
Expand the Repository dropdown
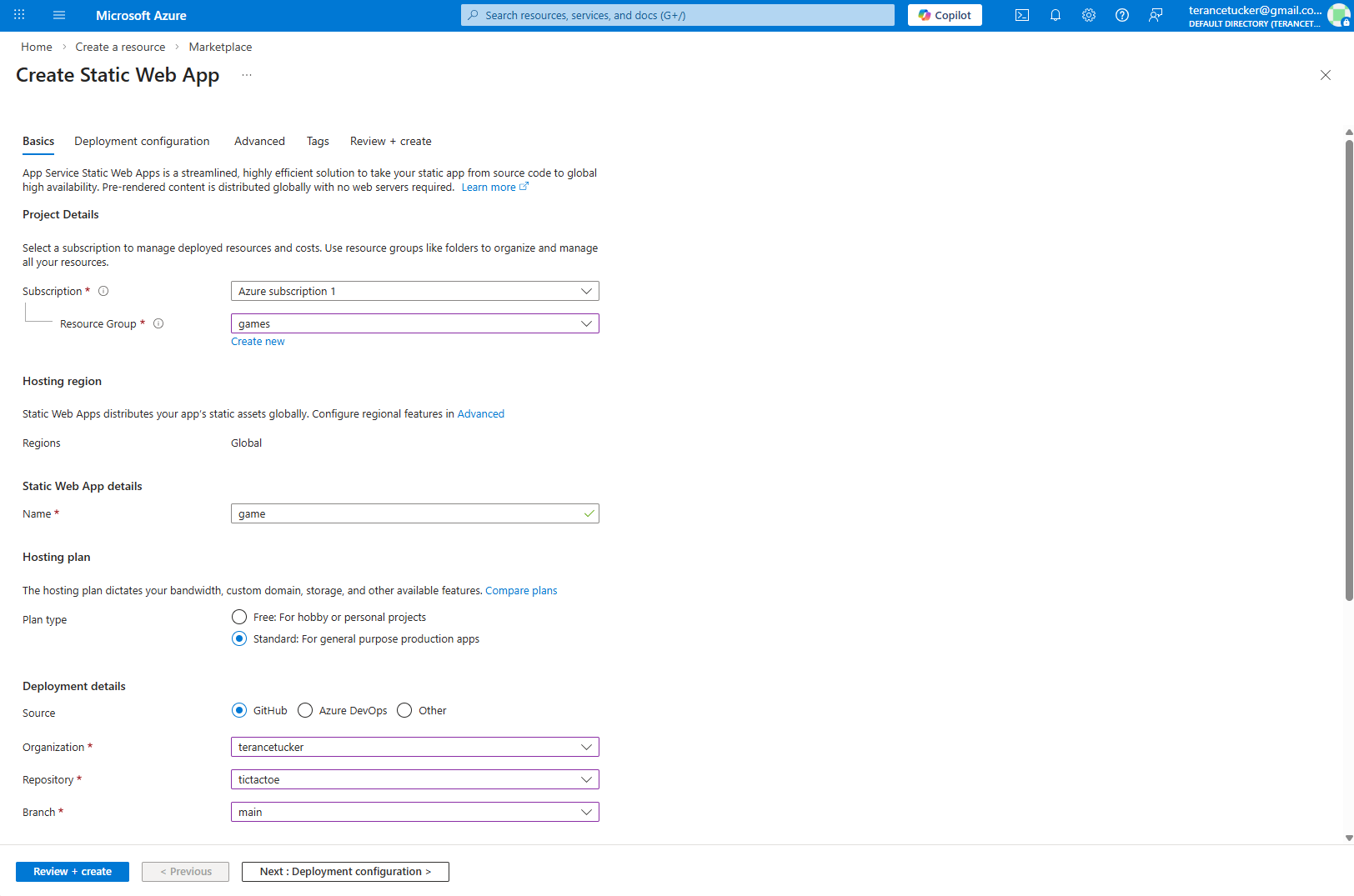point(415,779)
